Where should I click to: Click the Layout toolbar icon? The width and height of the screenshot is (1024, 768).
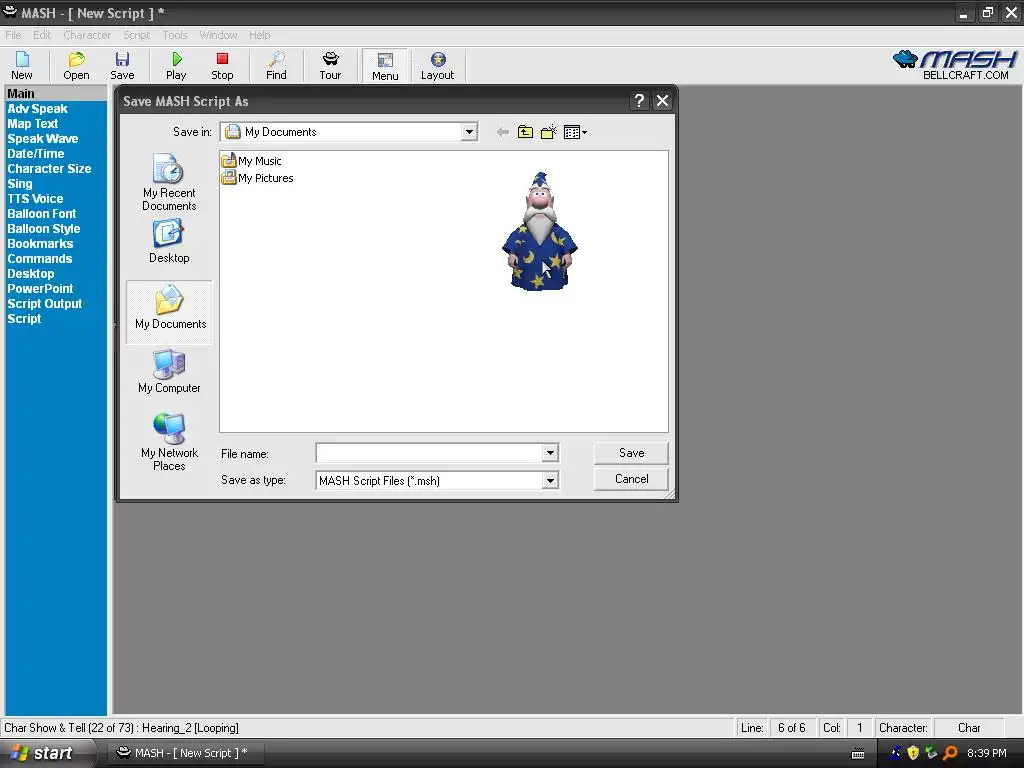[438, 65]
